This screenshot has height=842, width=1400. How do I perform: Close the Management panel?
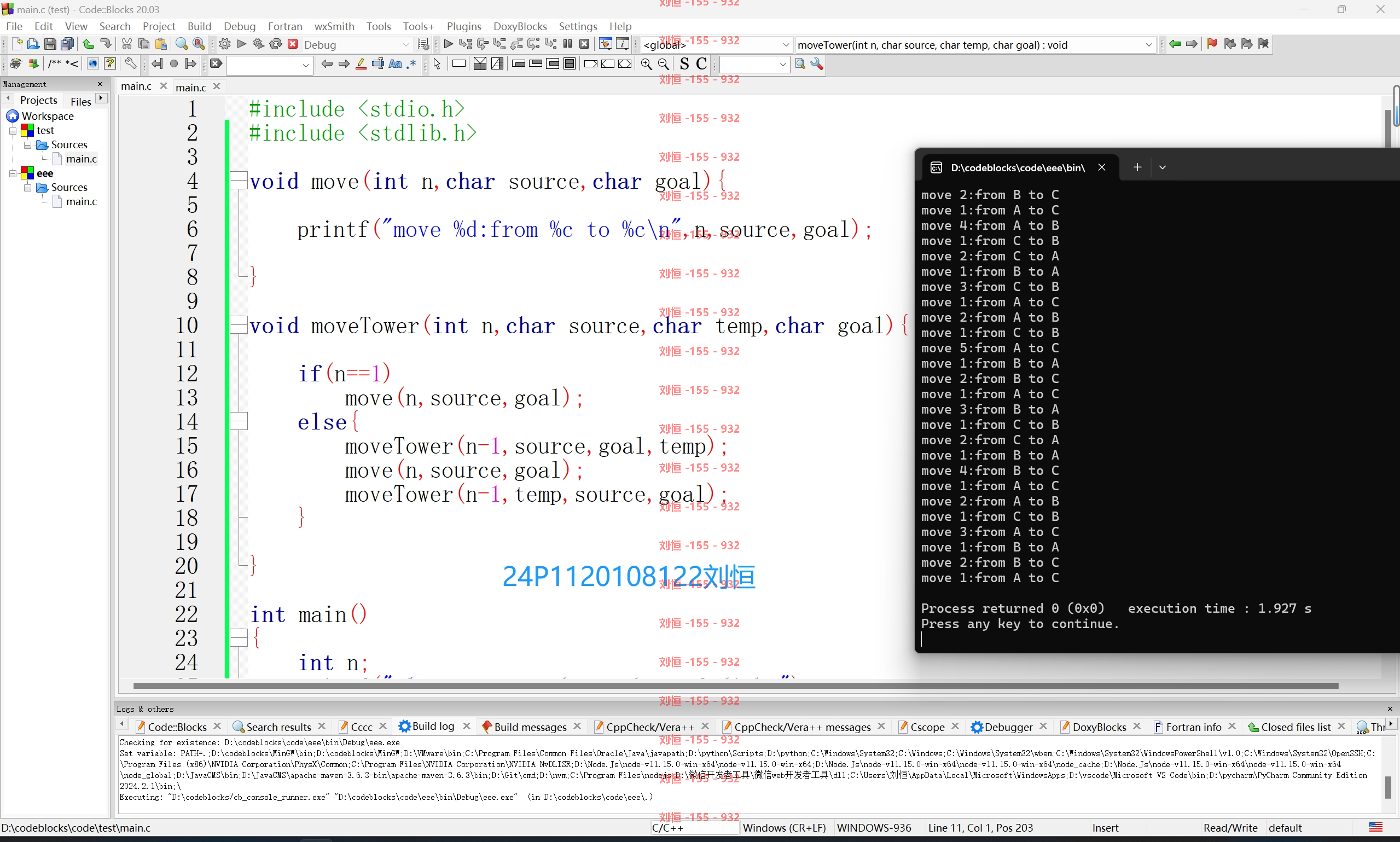(101, 84)
